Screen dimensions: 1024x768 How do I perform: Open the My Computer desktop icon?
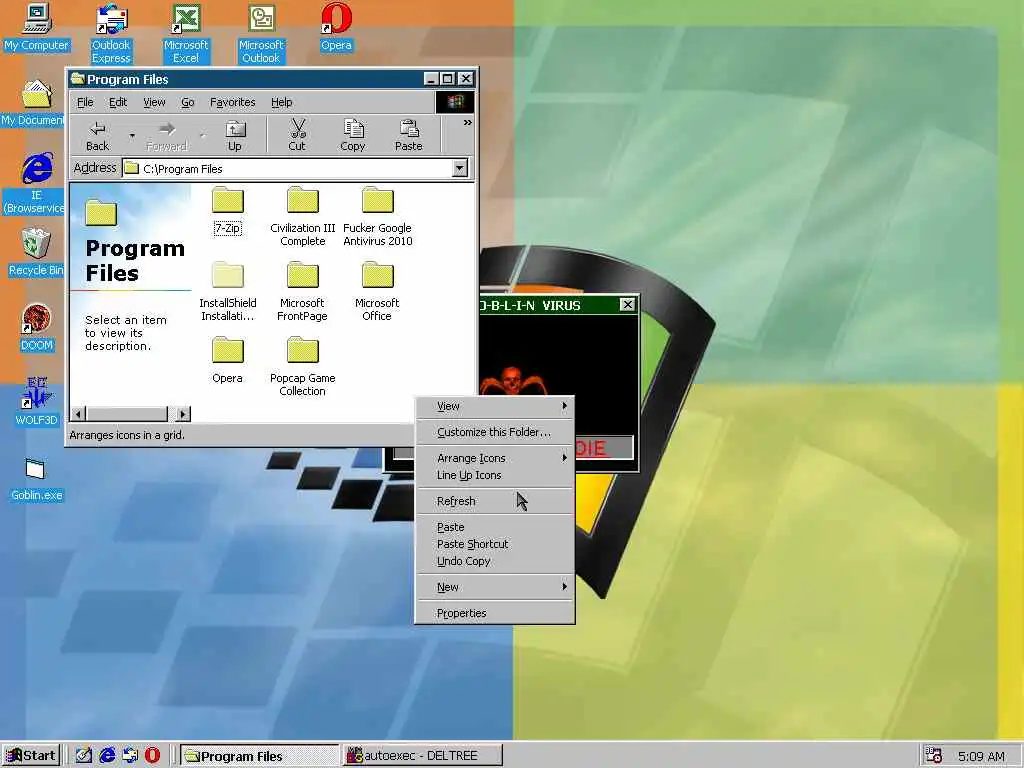[36, 27]
